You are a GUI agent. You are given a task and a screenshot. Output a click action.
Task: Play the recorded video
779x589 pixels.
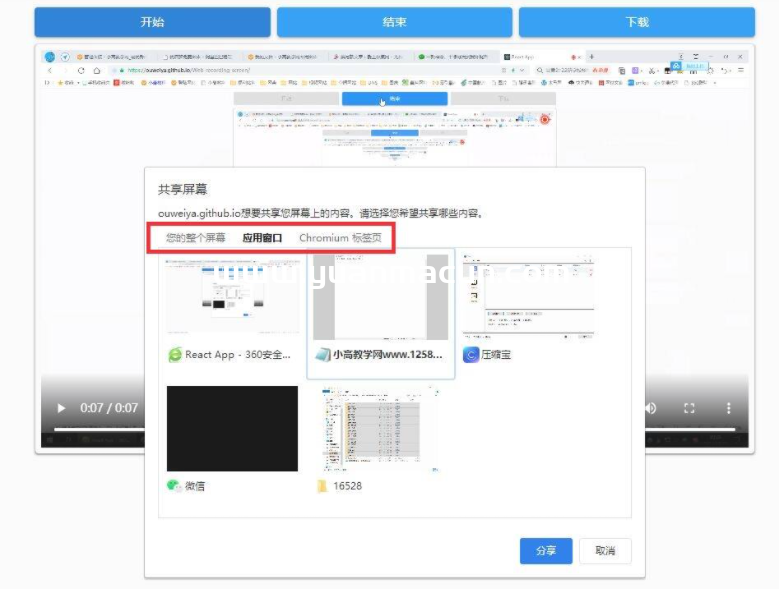pos(61,408)
